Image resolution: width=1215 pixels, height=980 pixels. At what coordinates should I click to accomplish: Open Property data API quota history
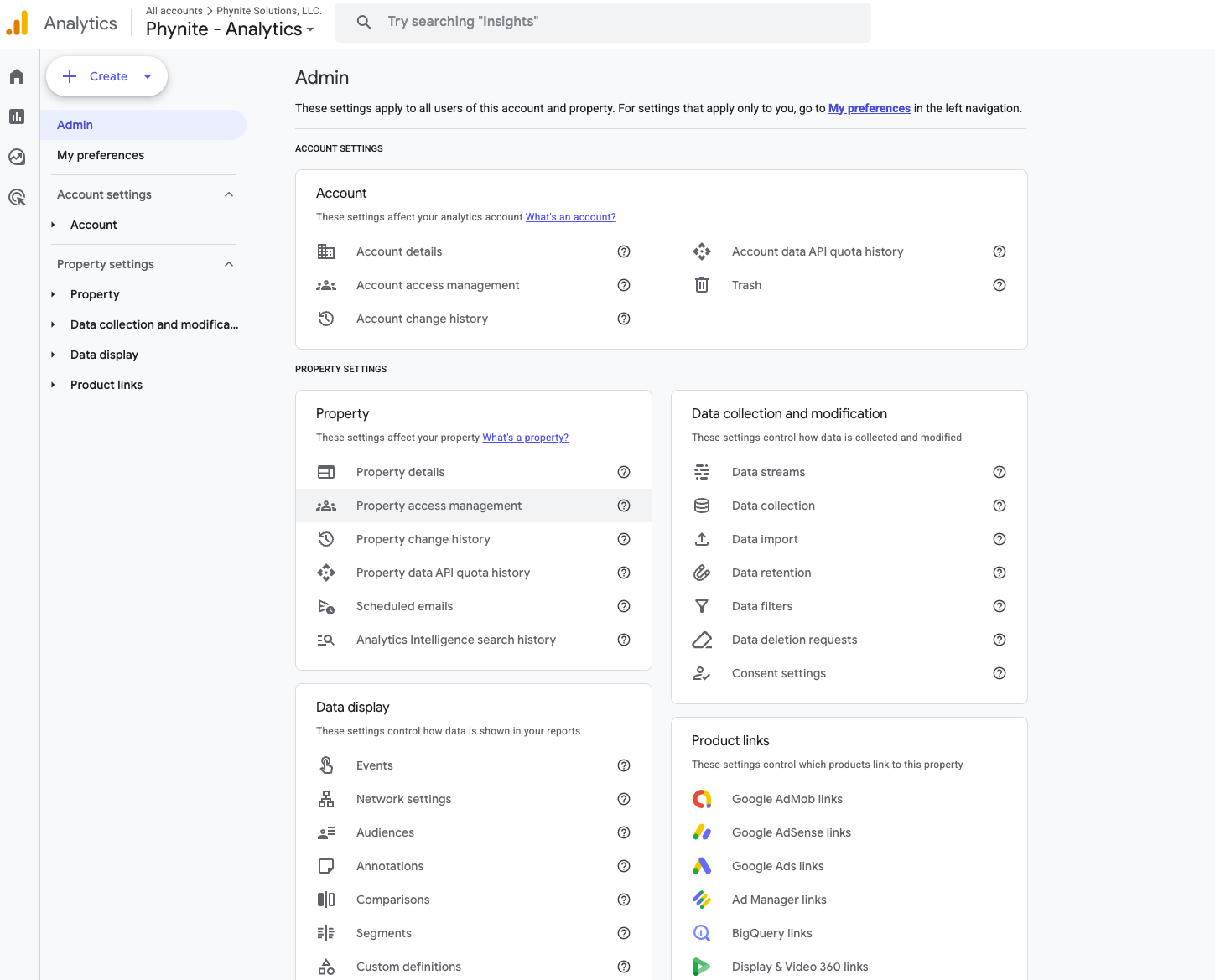474,573
